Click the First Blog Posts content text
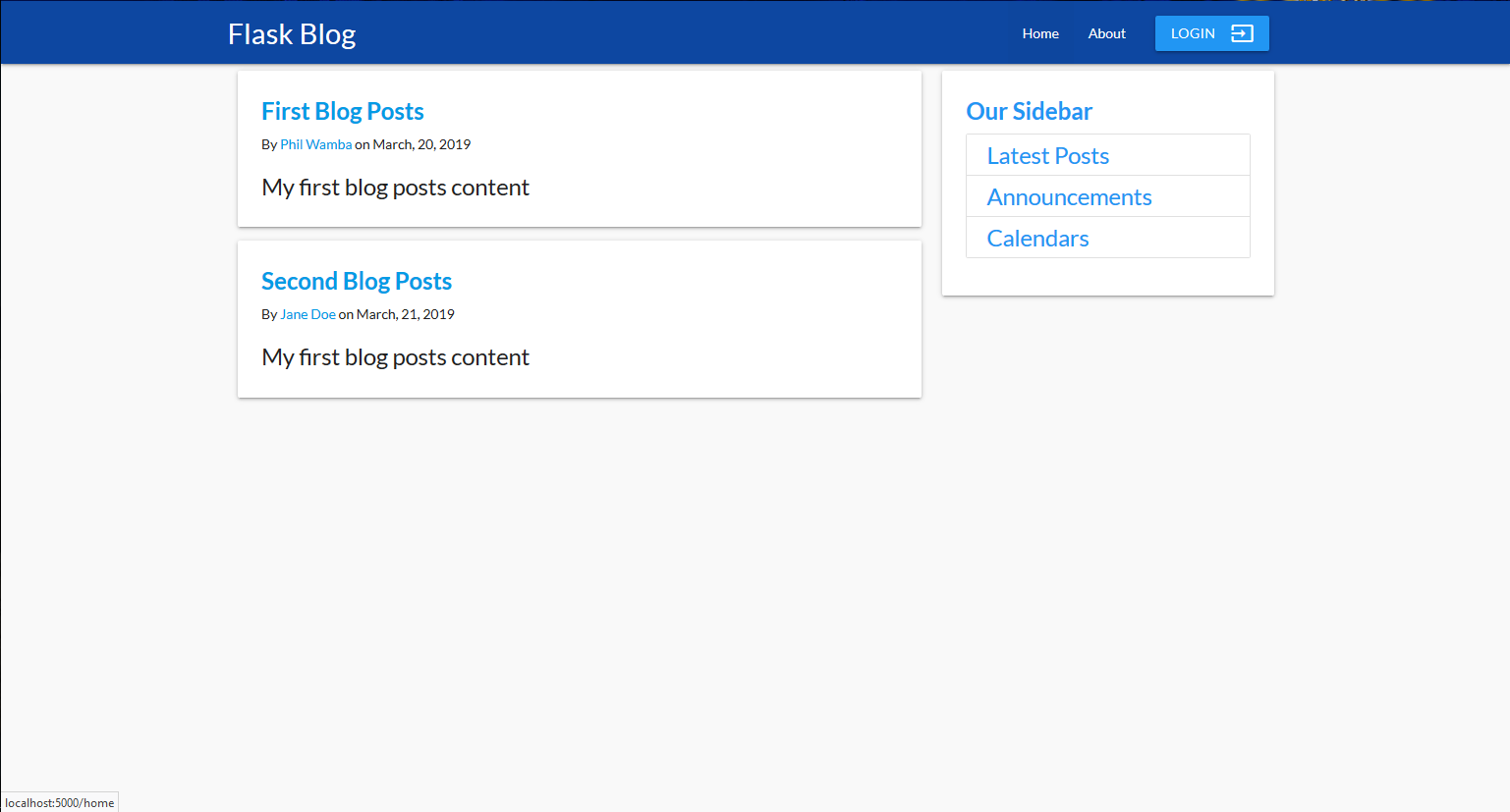 [x=395, y=188]
